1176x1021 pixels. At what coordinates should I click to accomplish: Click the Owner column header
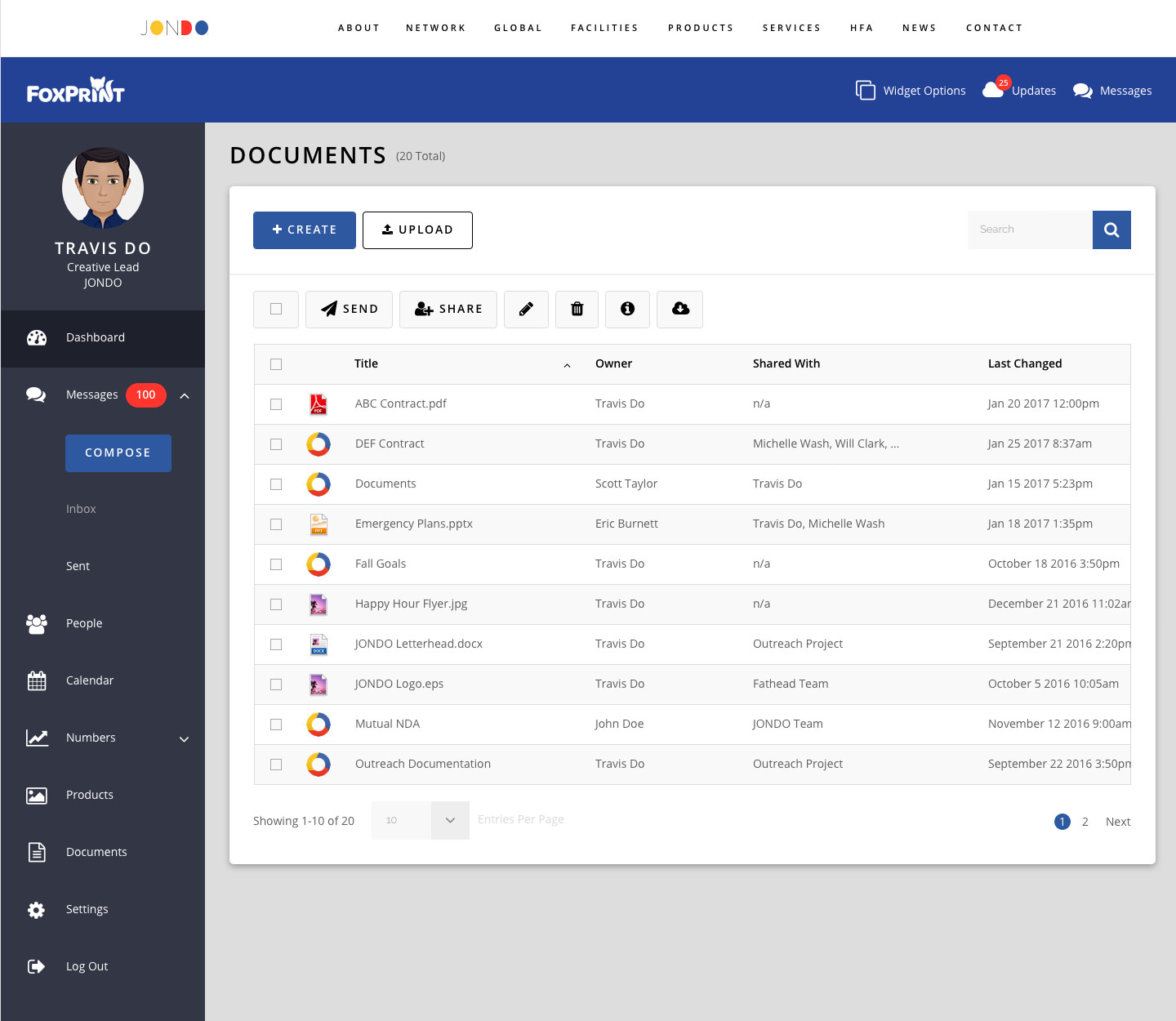(x=613, y=363)
